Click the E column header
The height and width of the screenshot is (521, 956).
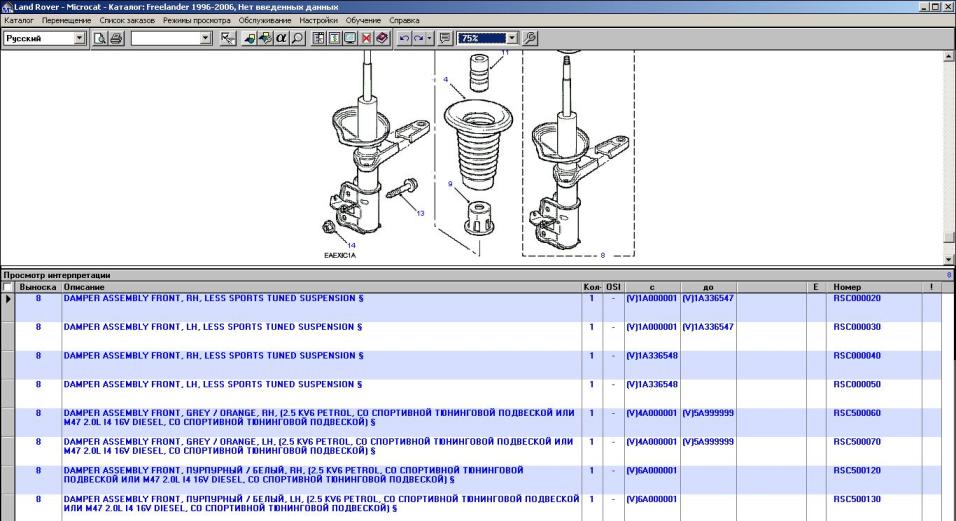point(816,287)
